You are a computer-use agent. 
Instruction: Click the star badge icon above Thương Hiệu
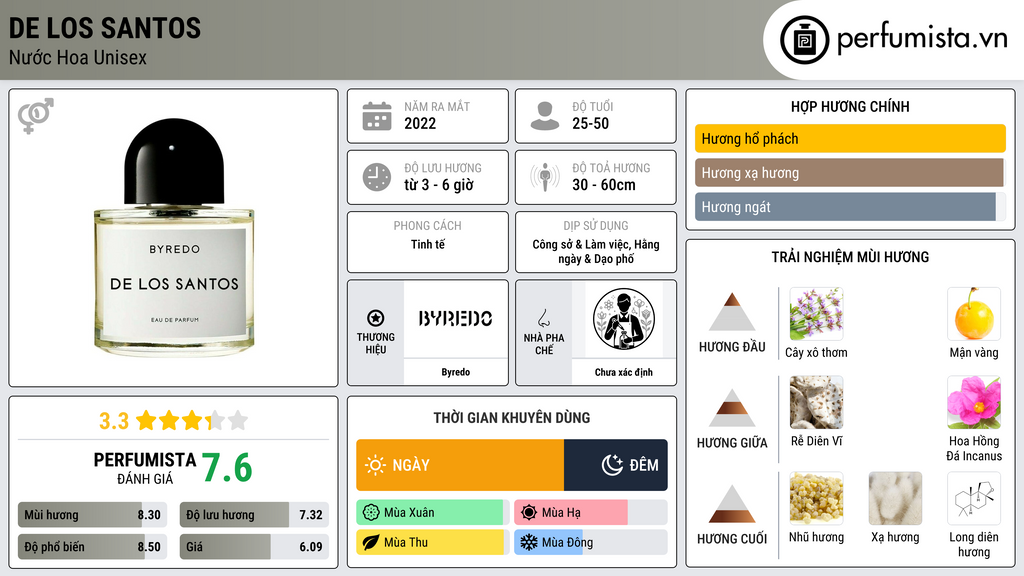point(376,318)
